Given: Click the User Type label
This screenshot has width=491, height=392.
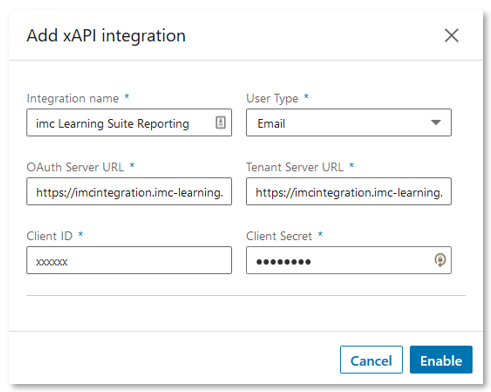Looking at the screenshot, I should pyautogui.click(x=272, y=98).
